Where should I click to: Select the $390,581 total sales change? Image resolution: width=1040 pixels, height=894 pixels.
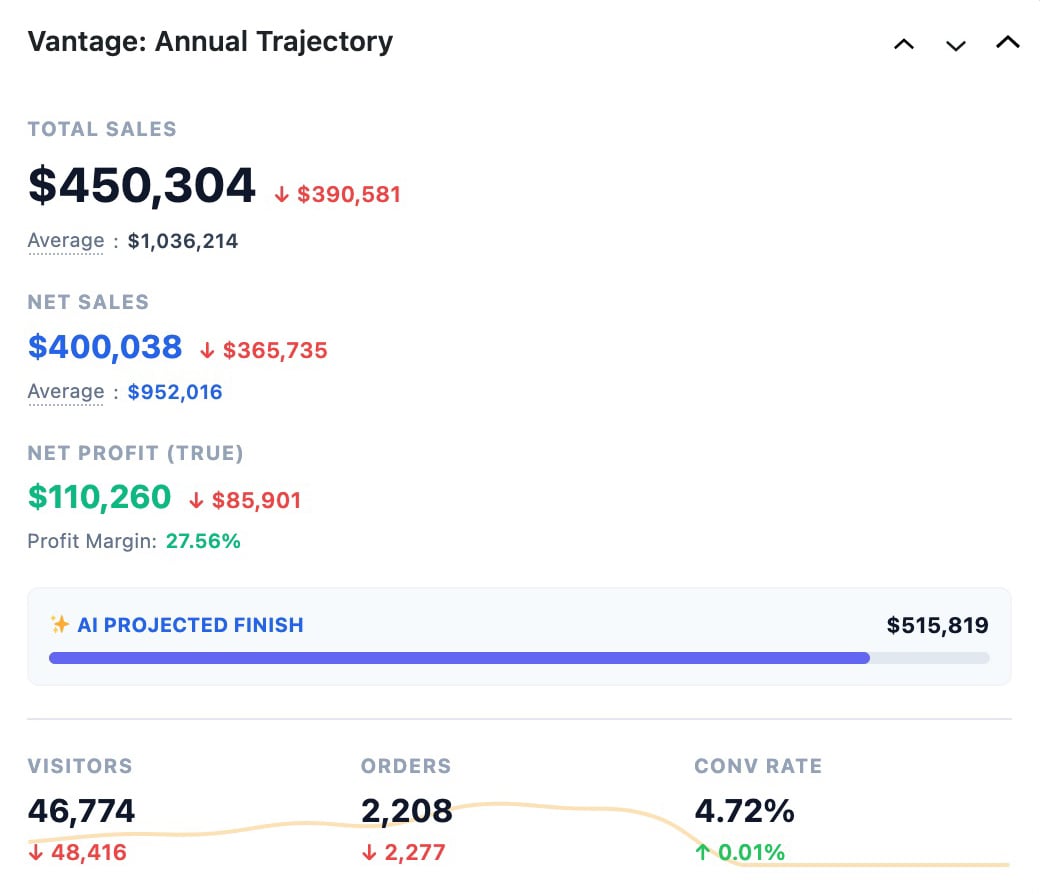349,194
